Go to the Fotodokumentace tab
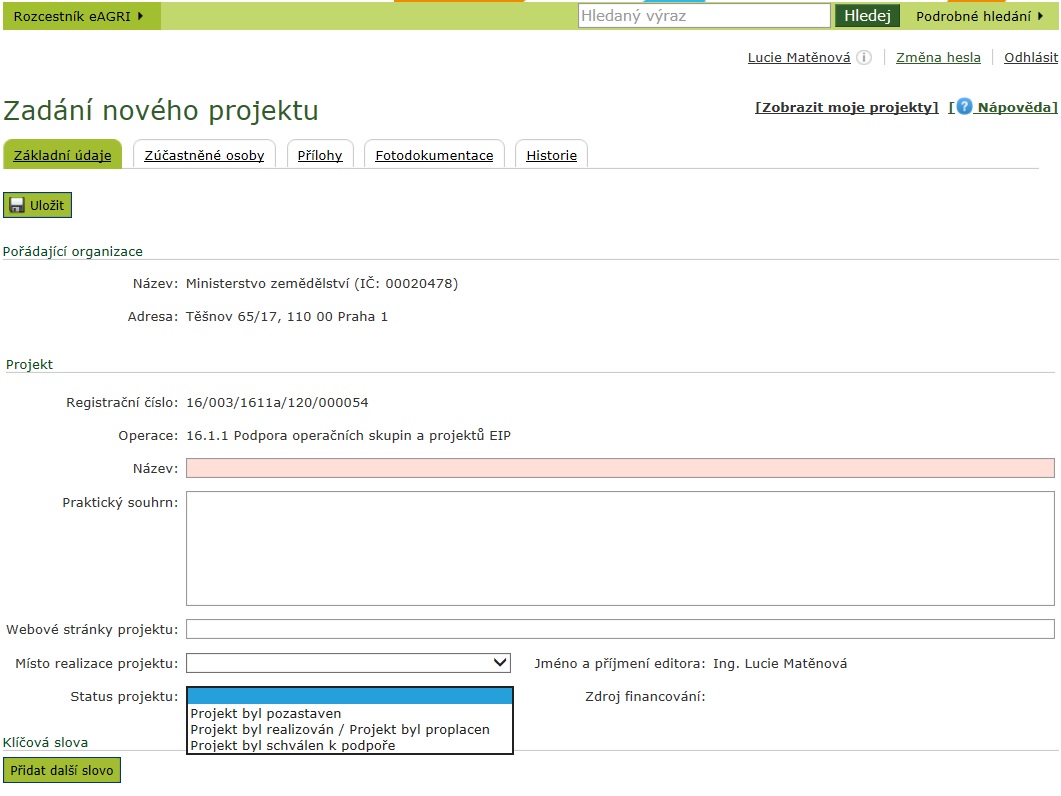Image resolution: width=1061 pixels, height=796 pixels. tap(434, 155)
